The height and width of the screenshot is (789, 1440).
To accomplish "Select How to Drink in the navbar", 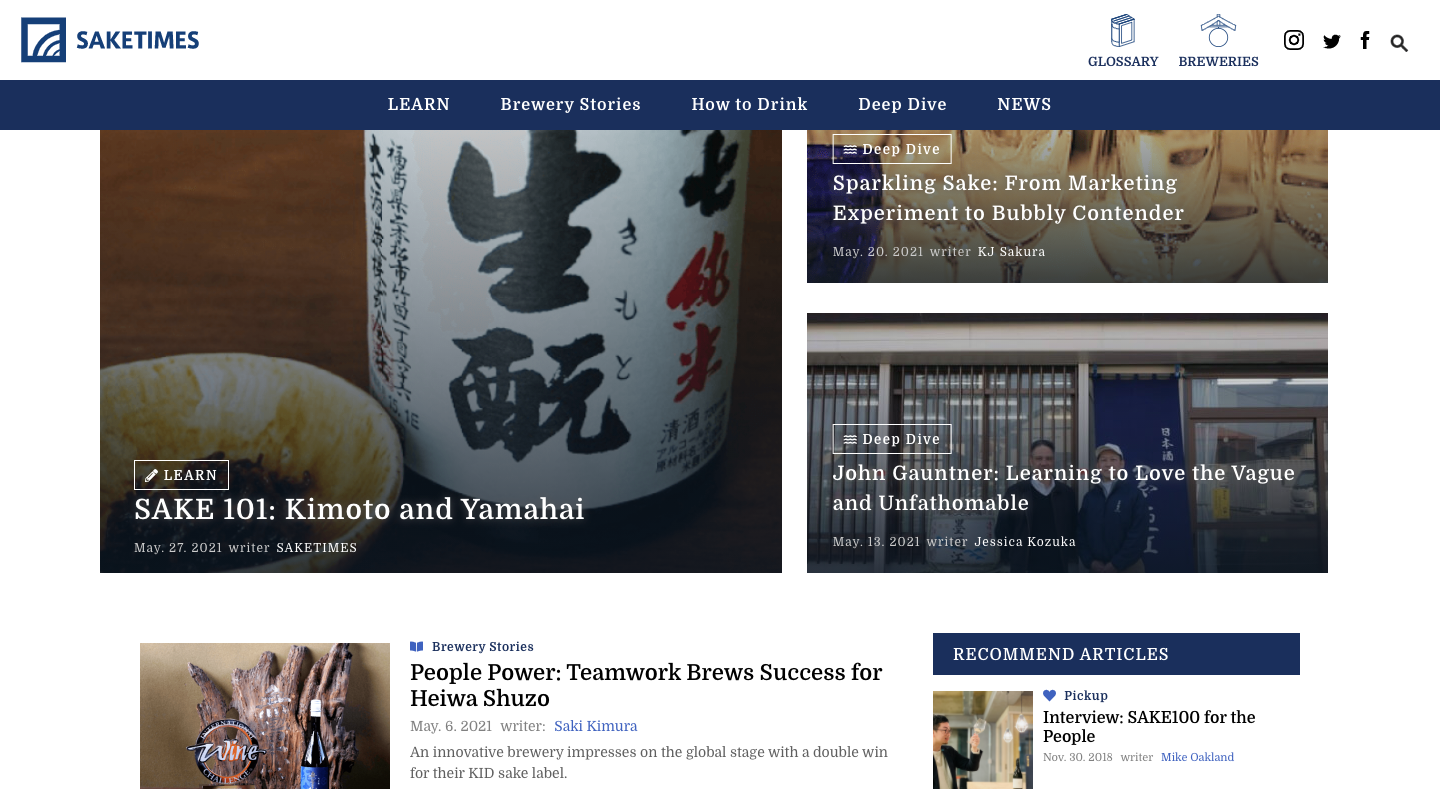I will point(749,104).
